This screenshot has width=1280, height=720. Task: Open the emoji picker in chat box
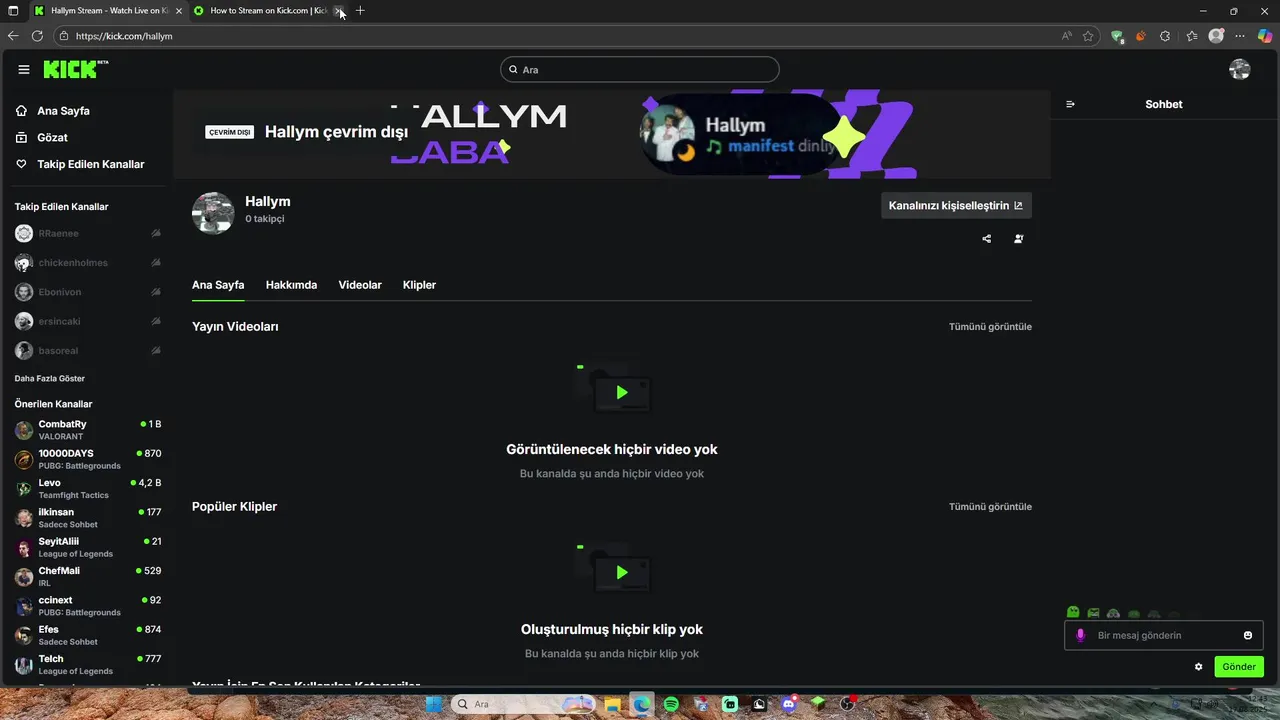pyautogui.click(x=1248, y=635)
